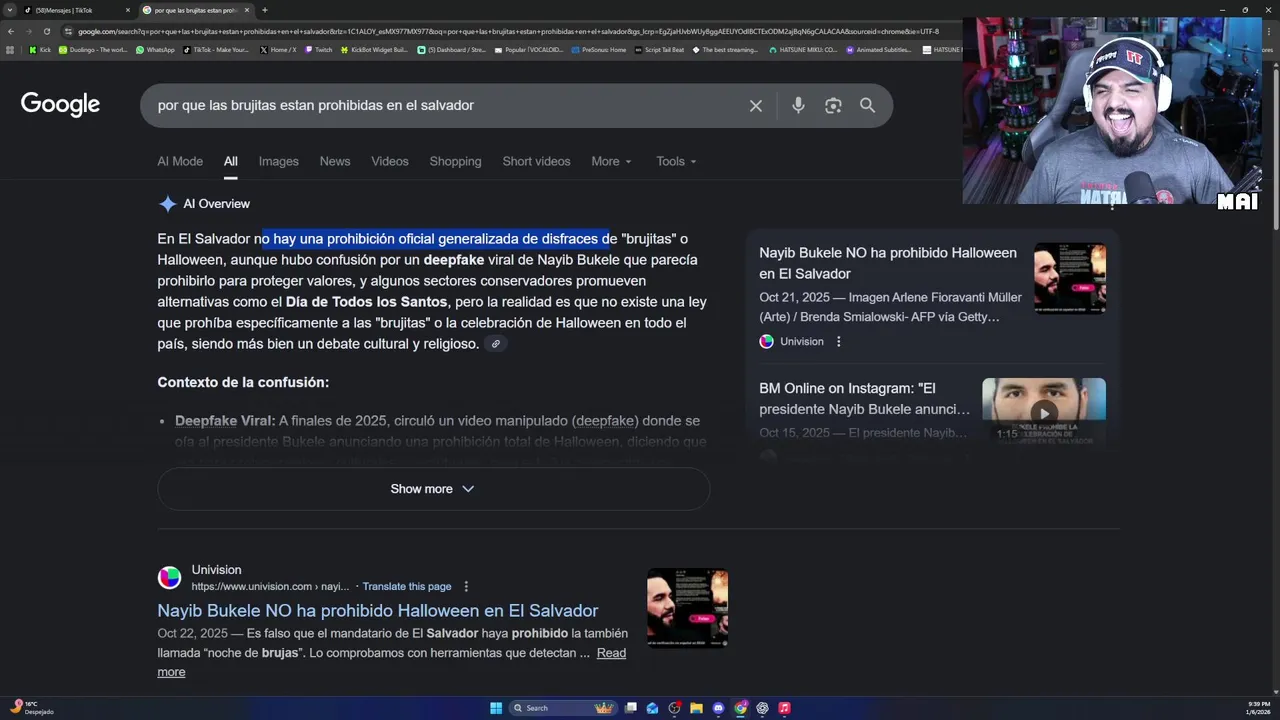The image size is (1280, 720).
Task: Click the 'Contexto de la confusión:' heading
Action: coord(243,383)
